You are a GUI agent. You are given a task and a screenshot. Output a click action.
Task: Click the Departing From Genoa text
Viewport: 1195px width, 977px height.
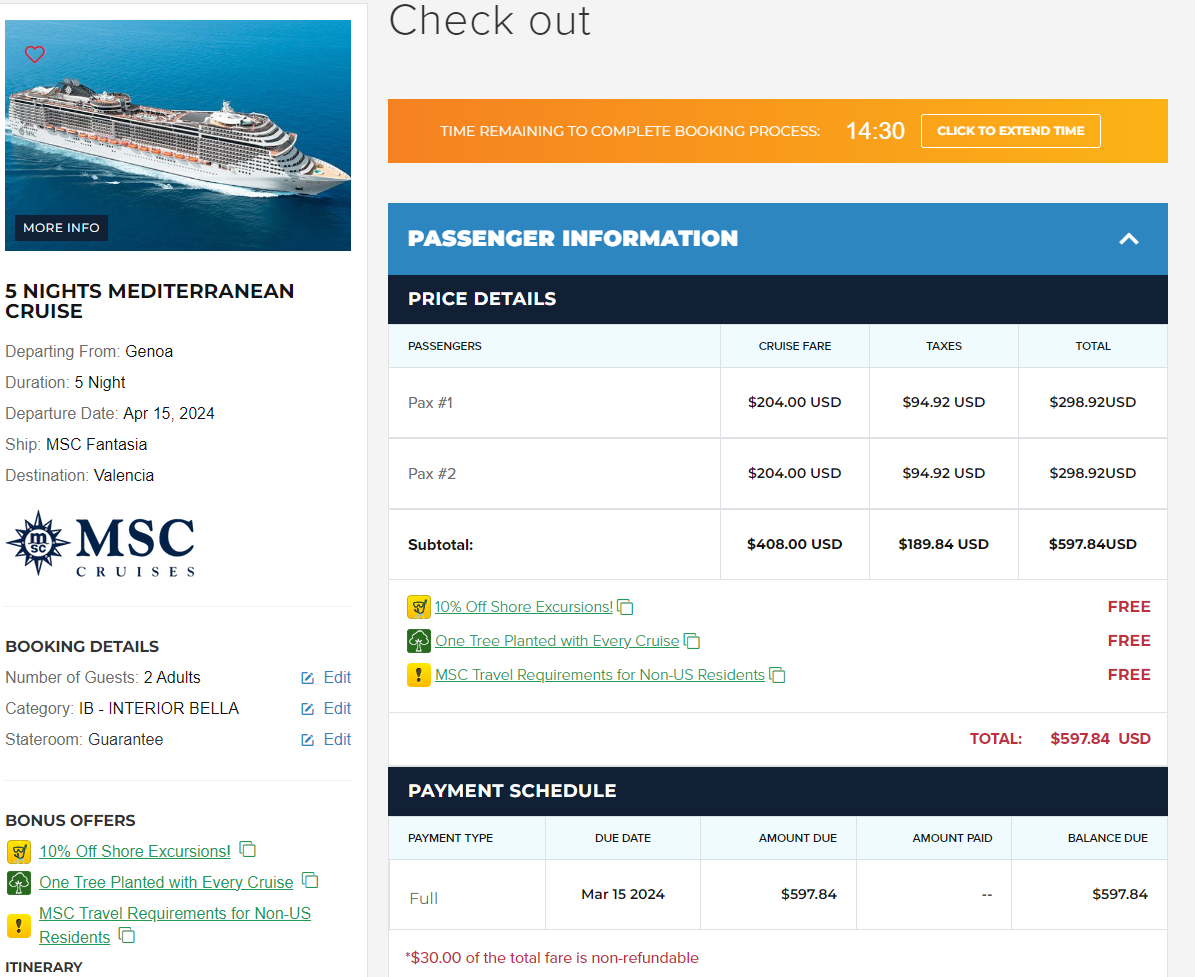point(89,351)
